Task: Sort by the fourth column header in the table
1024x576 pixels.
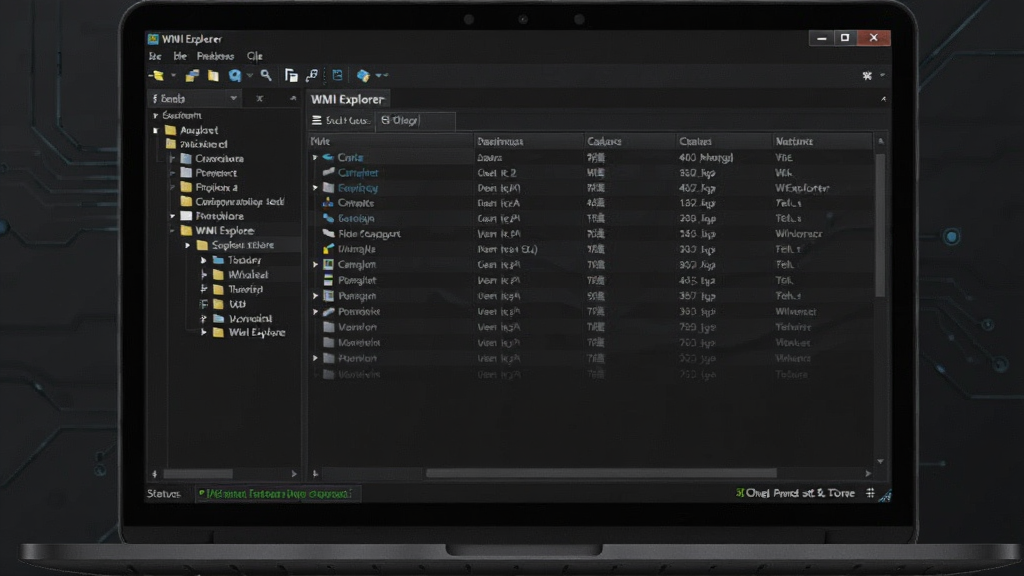Action: [x=724, y=141]
